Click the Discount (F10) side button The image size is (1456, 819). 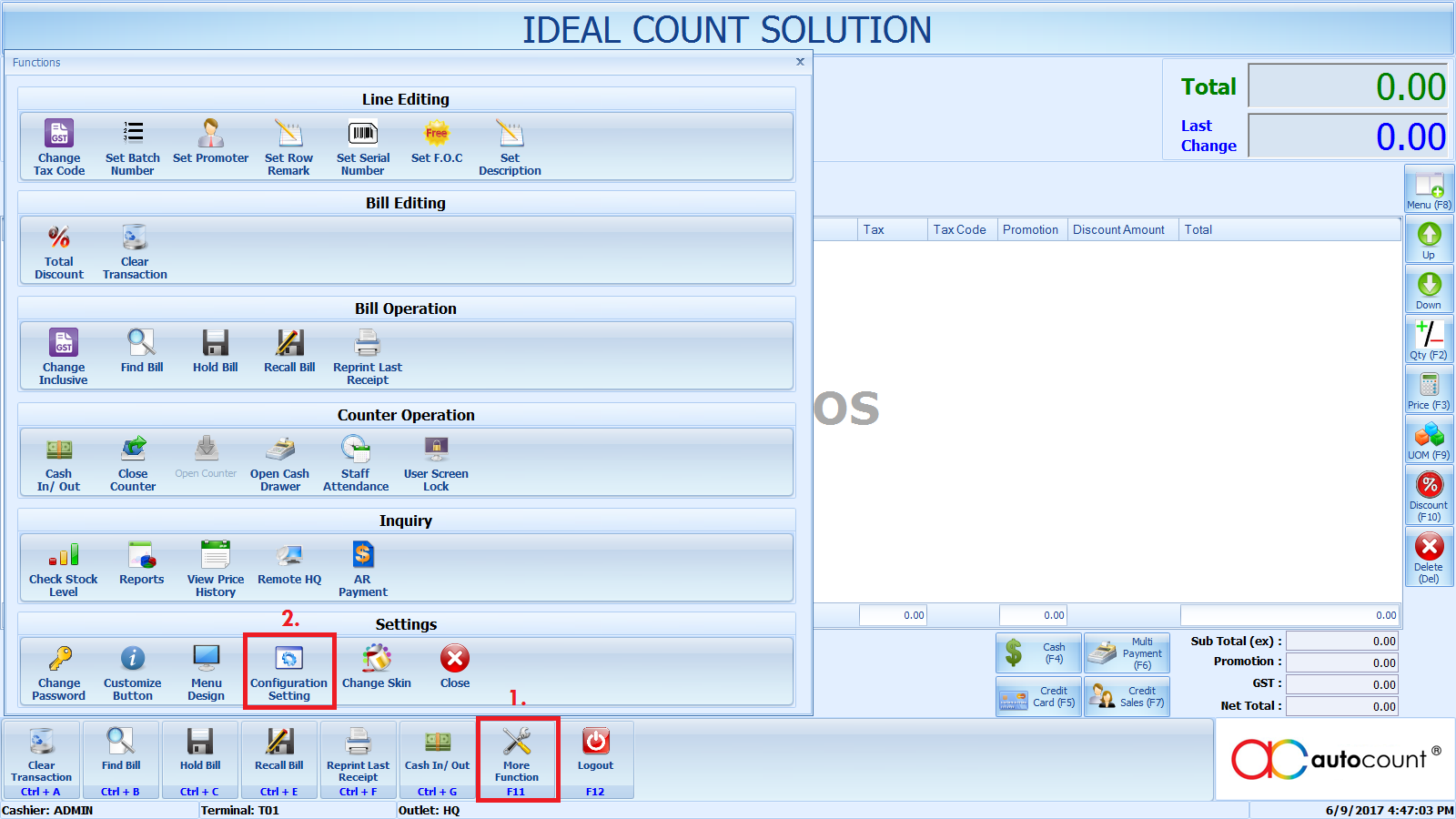click(x=1429, y=495)
